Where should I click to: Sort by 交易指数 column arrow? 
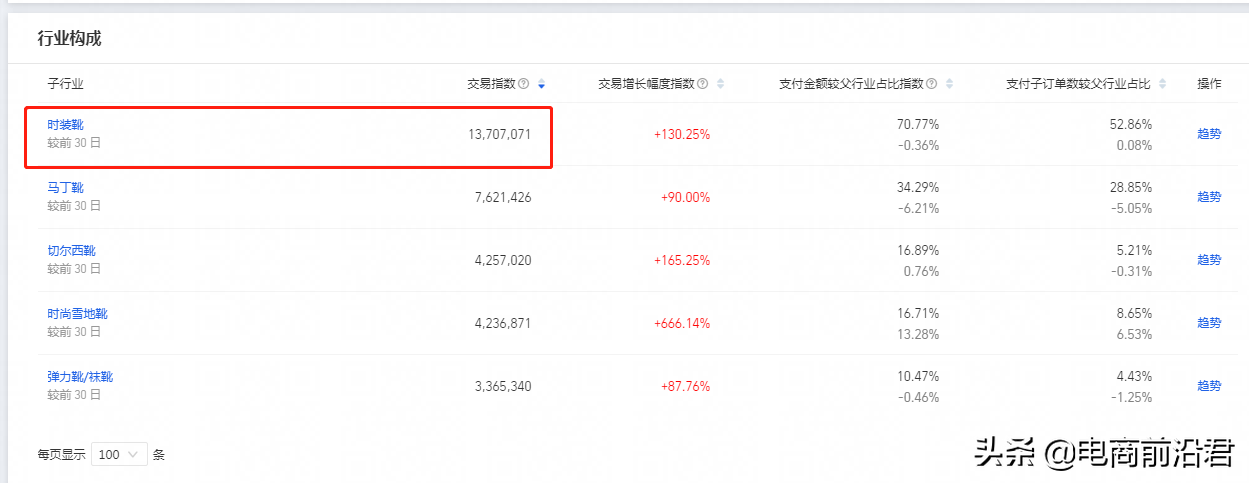click(x=541, y=84)
